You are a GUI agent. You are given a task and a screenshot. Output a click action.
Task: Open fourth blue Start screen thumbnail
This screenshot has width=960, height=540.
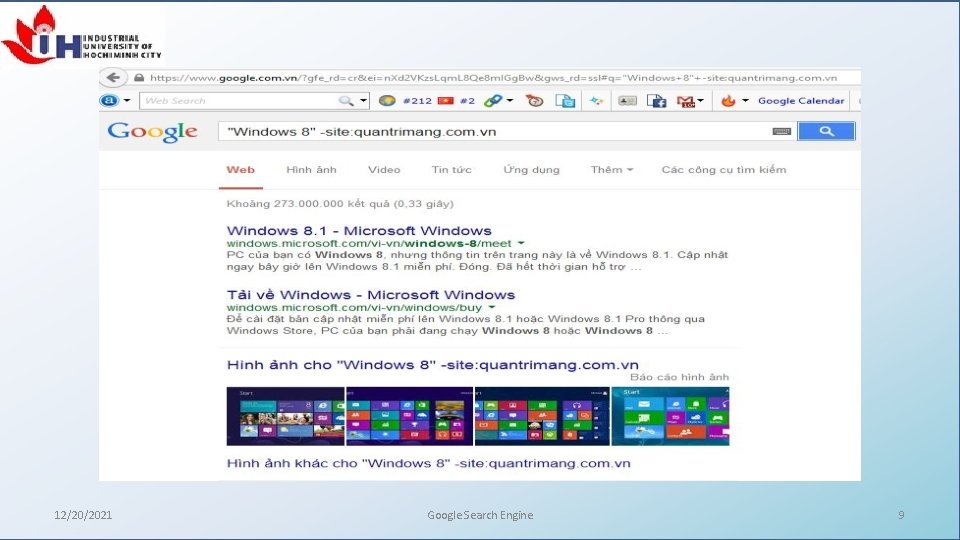pos(670,416)
